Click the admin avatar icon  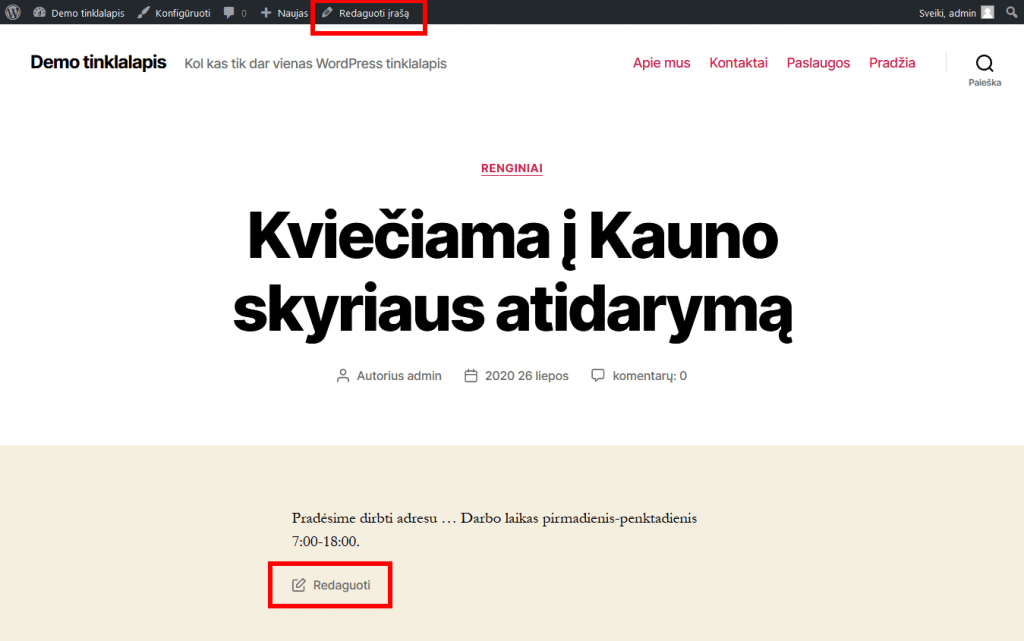pos(987,12)
